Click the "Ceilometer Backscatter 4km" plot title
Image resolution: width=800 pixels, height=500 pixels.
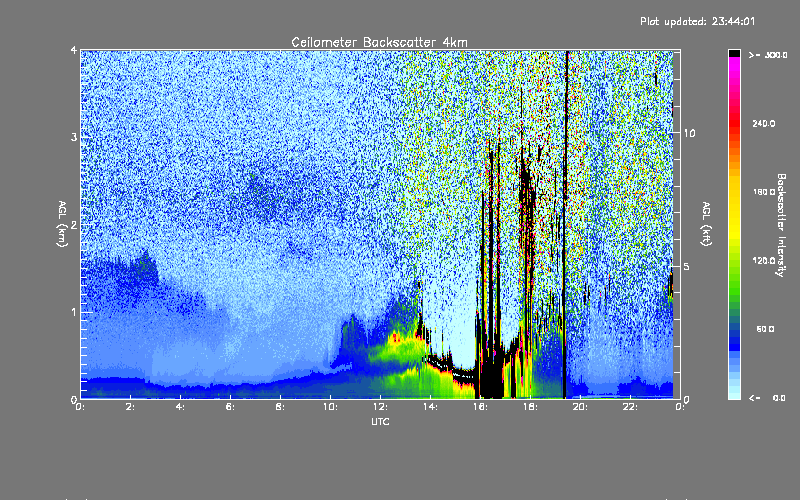coord(379,42)
